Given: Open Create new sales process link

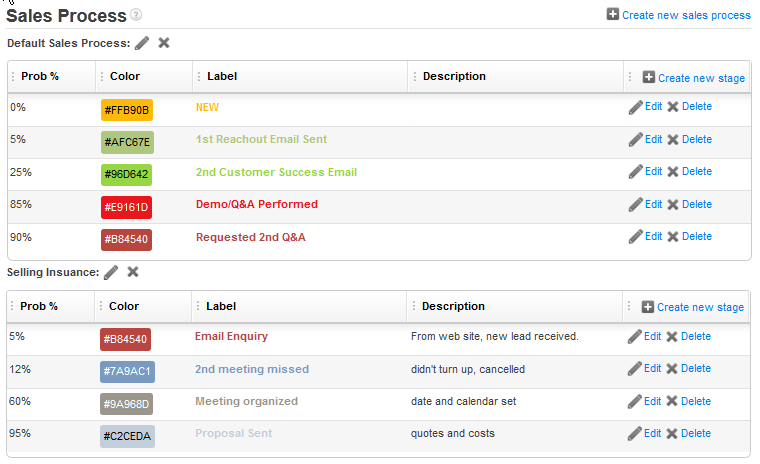Looking at the screenshot, I should (x=686, y=15).
